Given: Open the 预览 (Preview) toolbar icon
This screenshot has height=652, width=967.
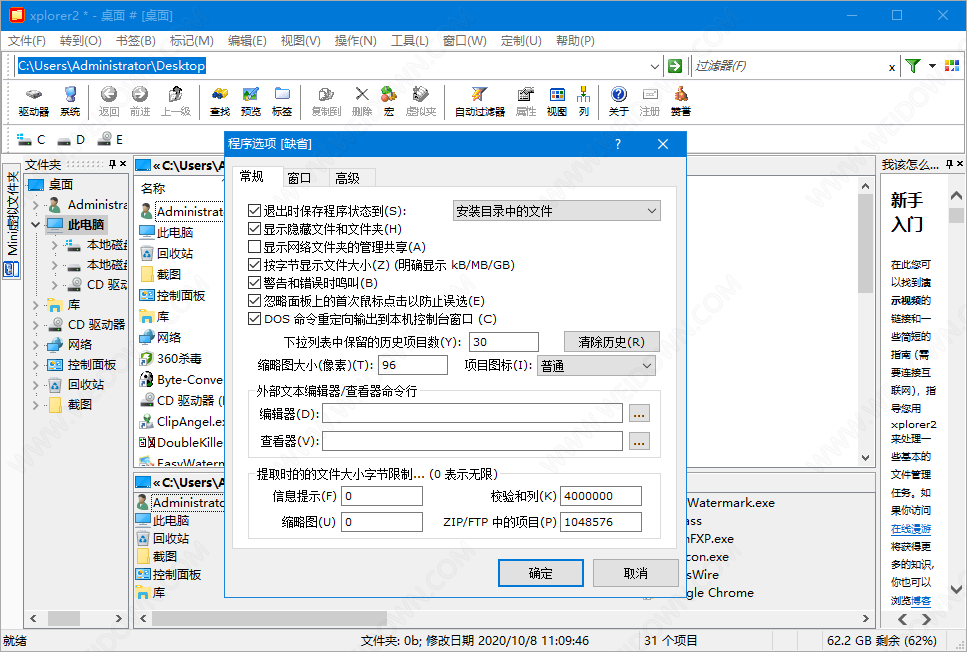Looking at the screenshot, I should (250, 100).
